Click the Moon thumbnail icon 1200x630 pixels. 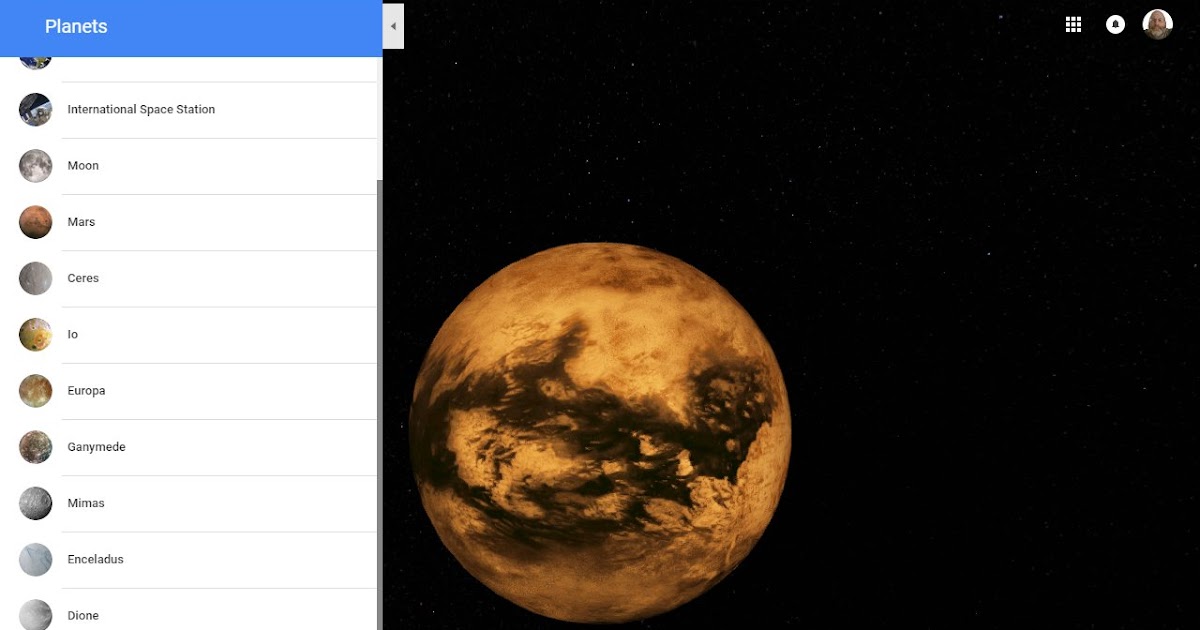coord(35,166)
